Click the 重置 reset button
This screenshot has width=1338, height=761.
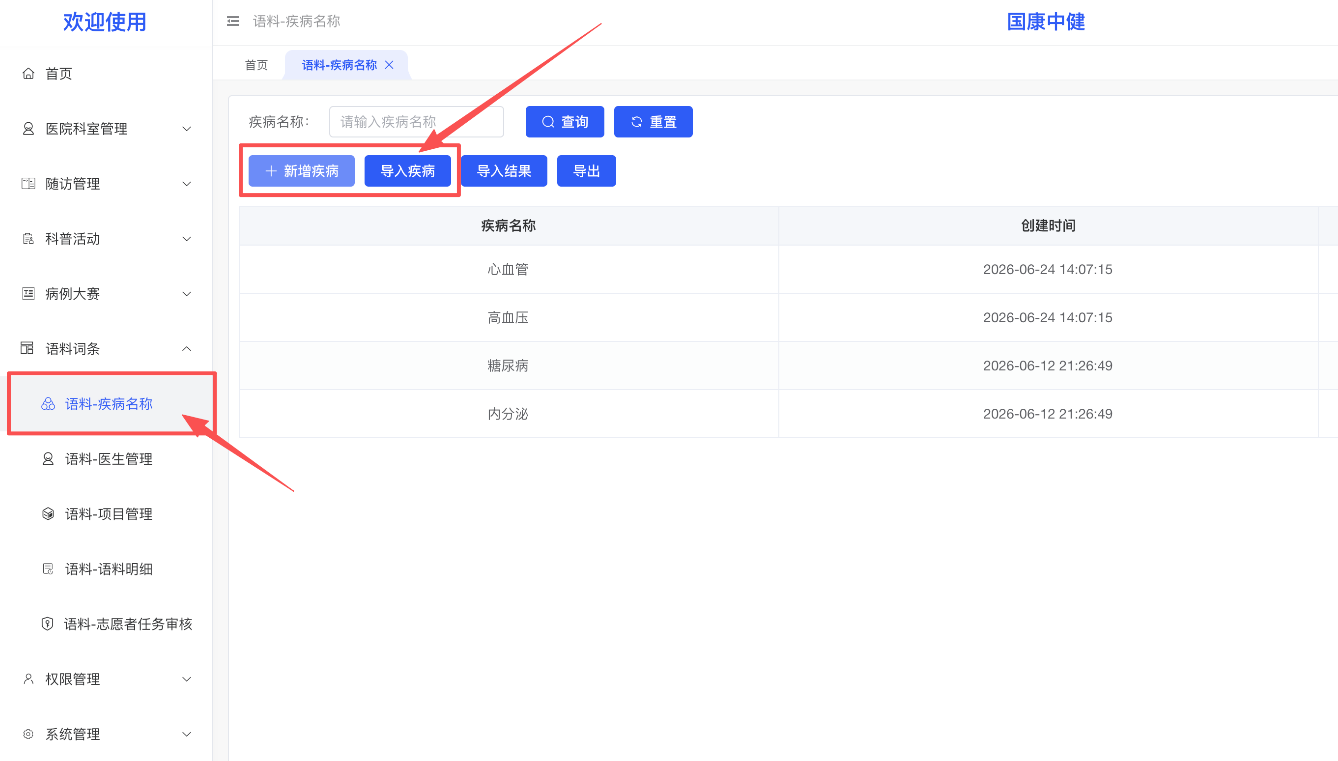(x=653, y=122)
